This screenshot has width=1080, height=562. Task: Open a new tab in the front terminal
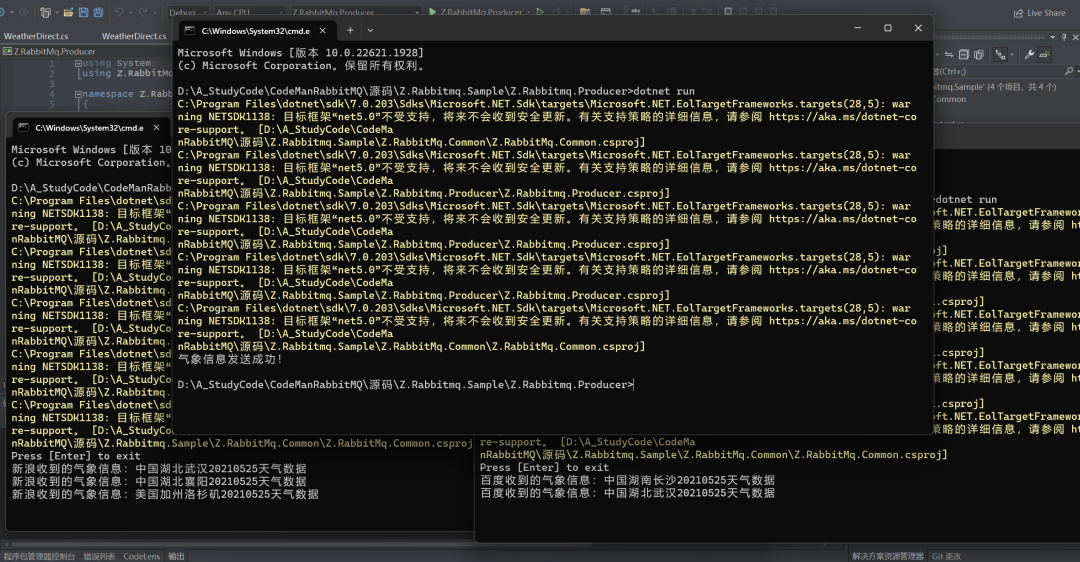pos(350,30)
